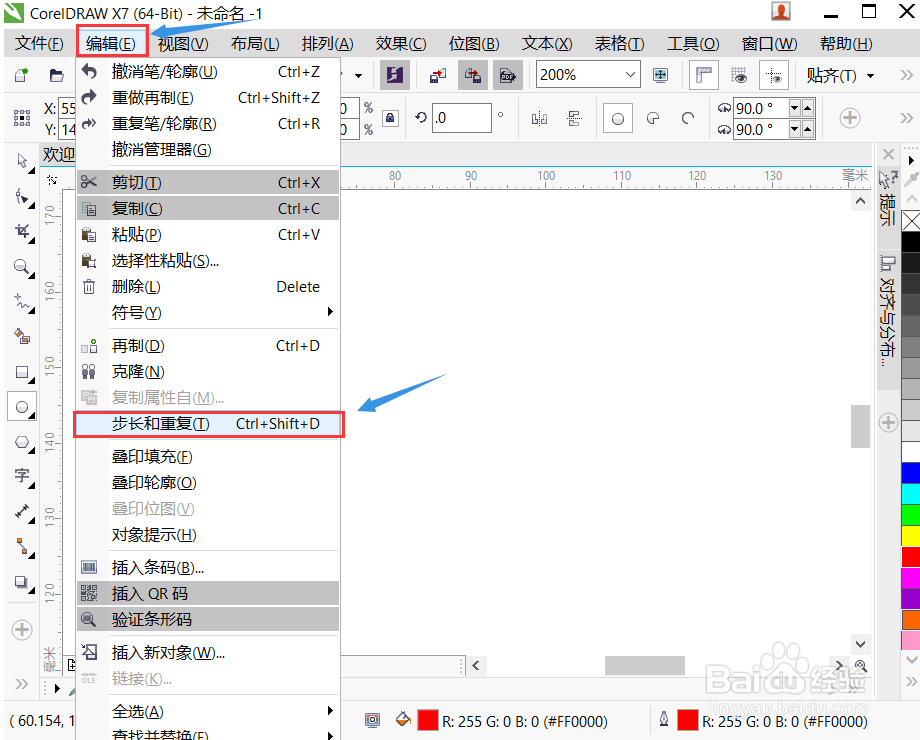
Task: Click the full-screen preview icon
Action: pos(660,75)
